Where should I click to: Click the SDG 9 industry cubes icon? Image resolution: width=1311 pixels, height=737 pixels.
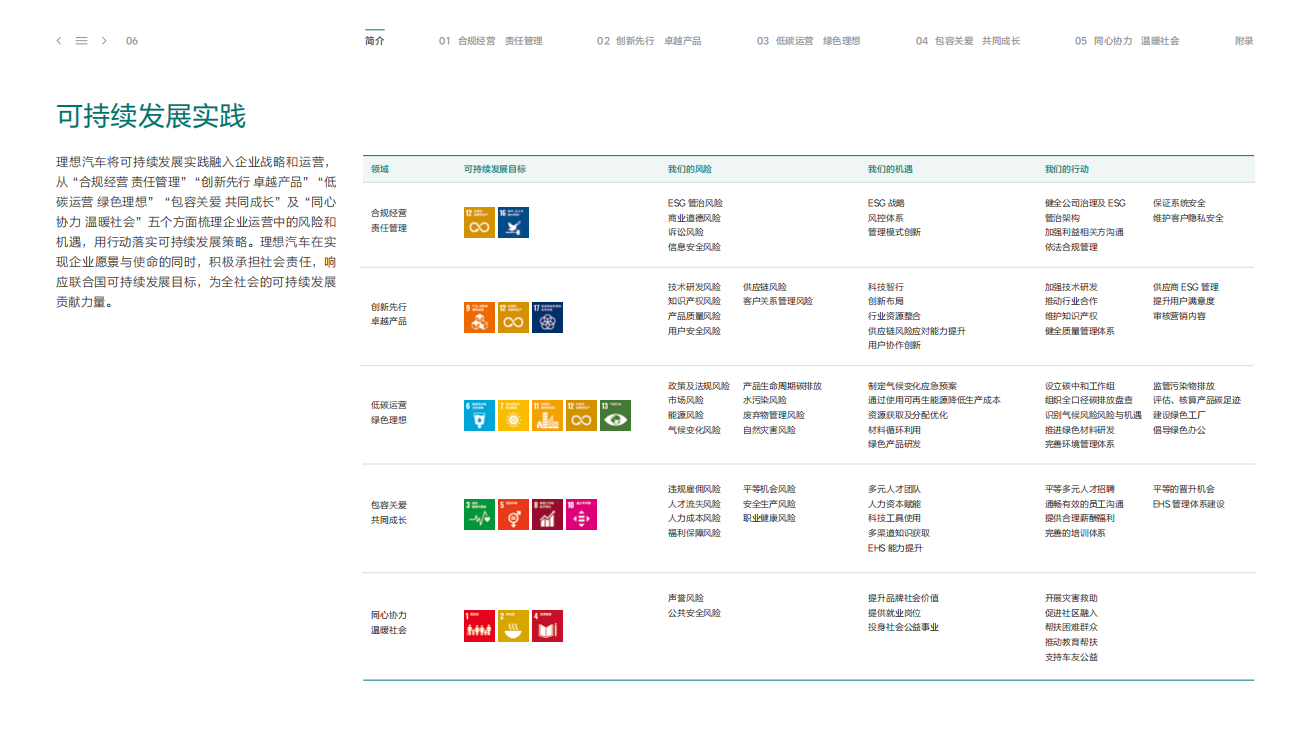[x=480, y=317]
